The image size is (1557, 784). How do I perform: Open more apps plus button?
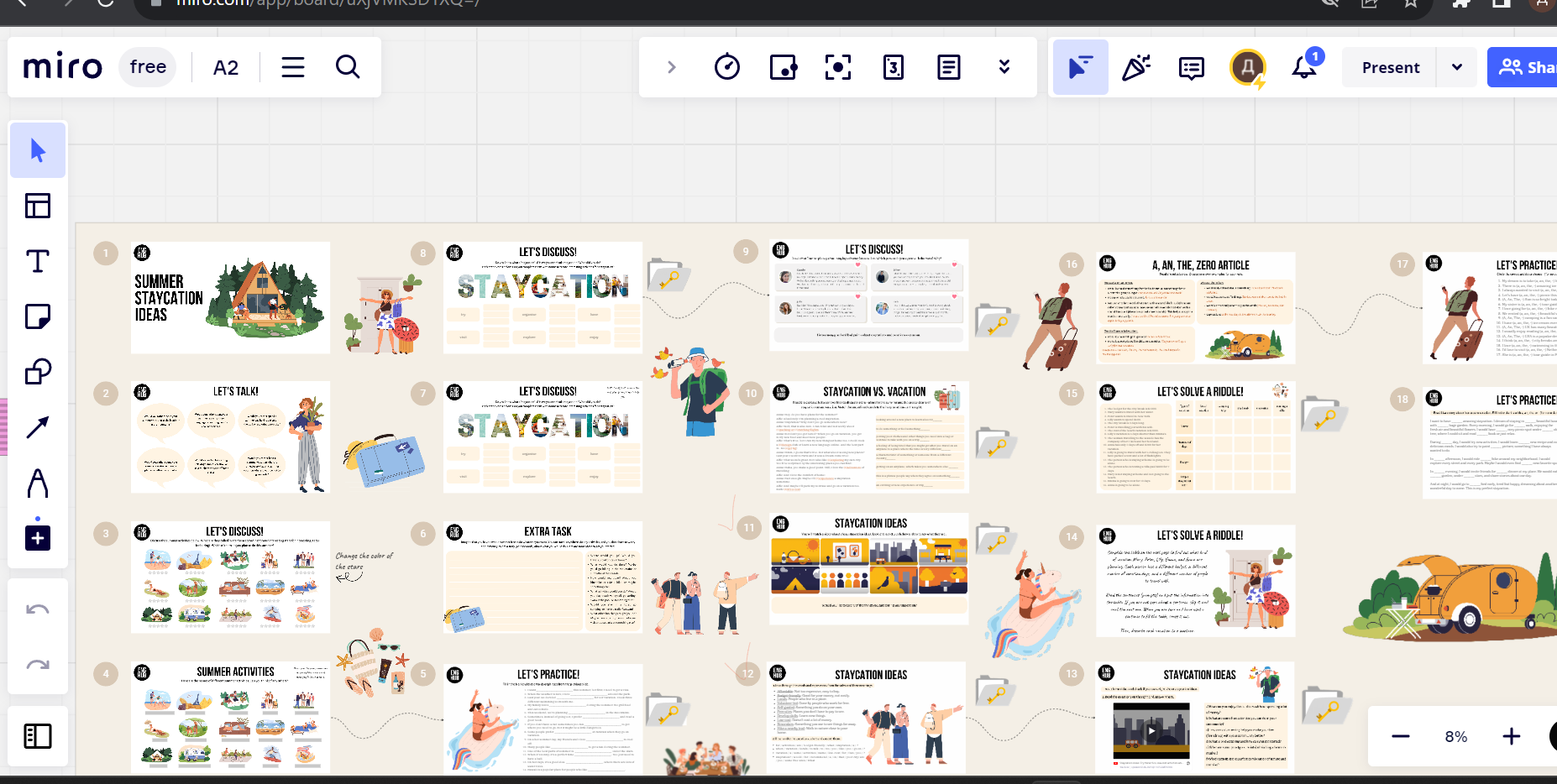[38, 538]
